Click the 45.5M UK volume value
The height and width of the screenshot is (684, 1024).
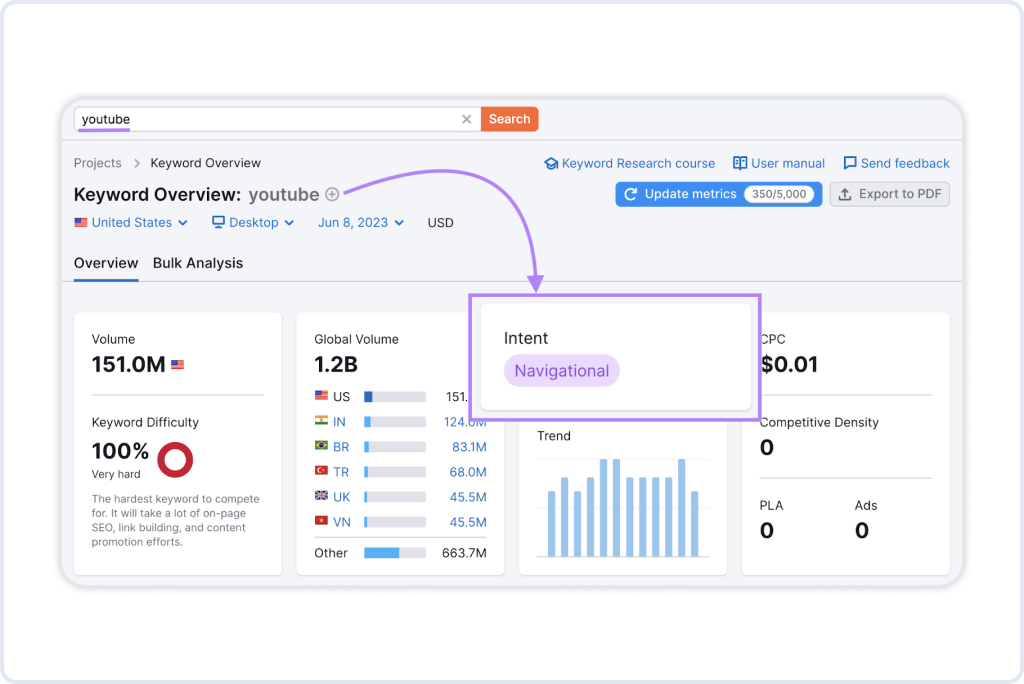(x=468, y=497)
